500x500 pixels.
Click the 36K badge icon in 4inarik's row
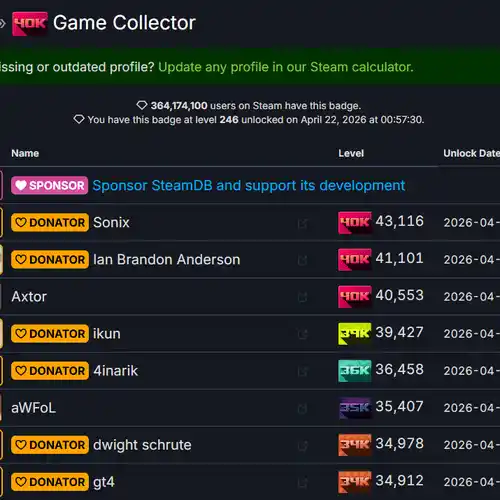(x=354, y=370)
